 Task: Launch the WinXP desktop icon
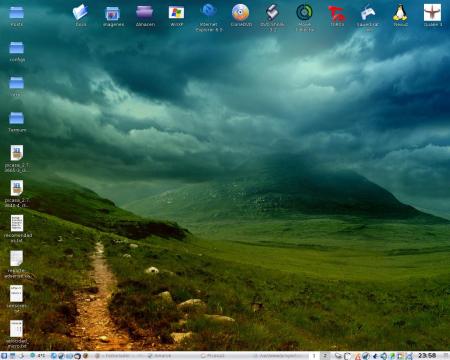pyautogui.click(x=177, y=13)
